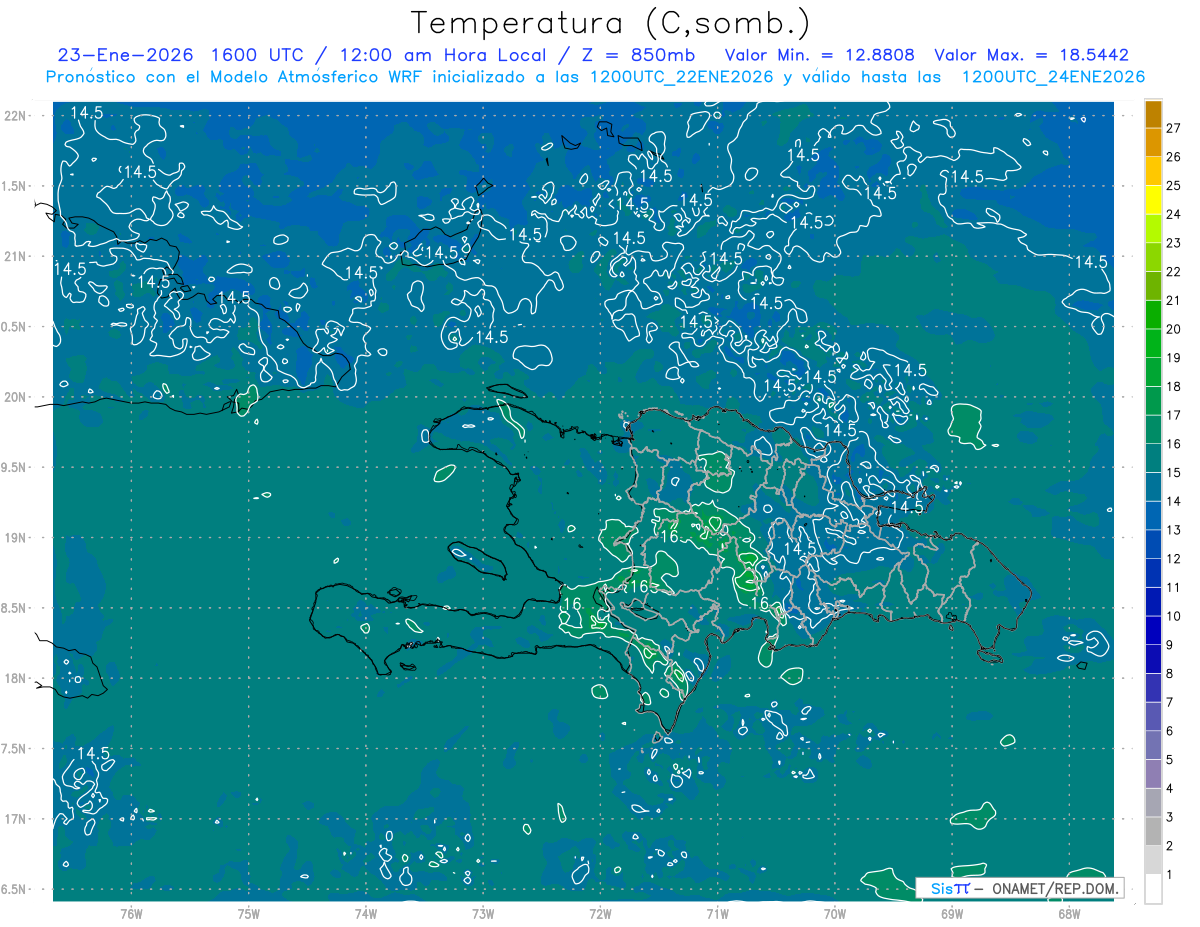Pick the color band between 15 and 16
This screenshot has width=1200, height=927.
1153,459
